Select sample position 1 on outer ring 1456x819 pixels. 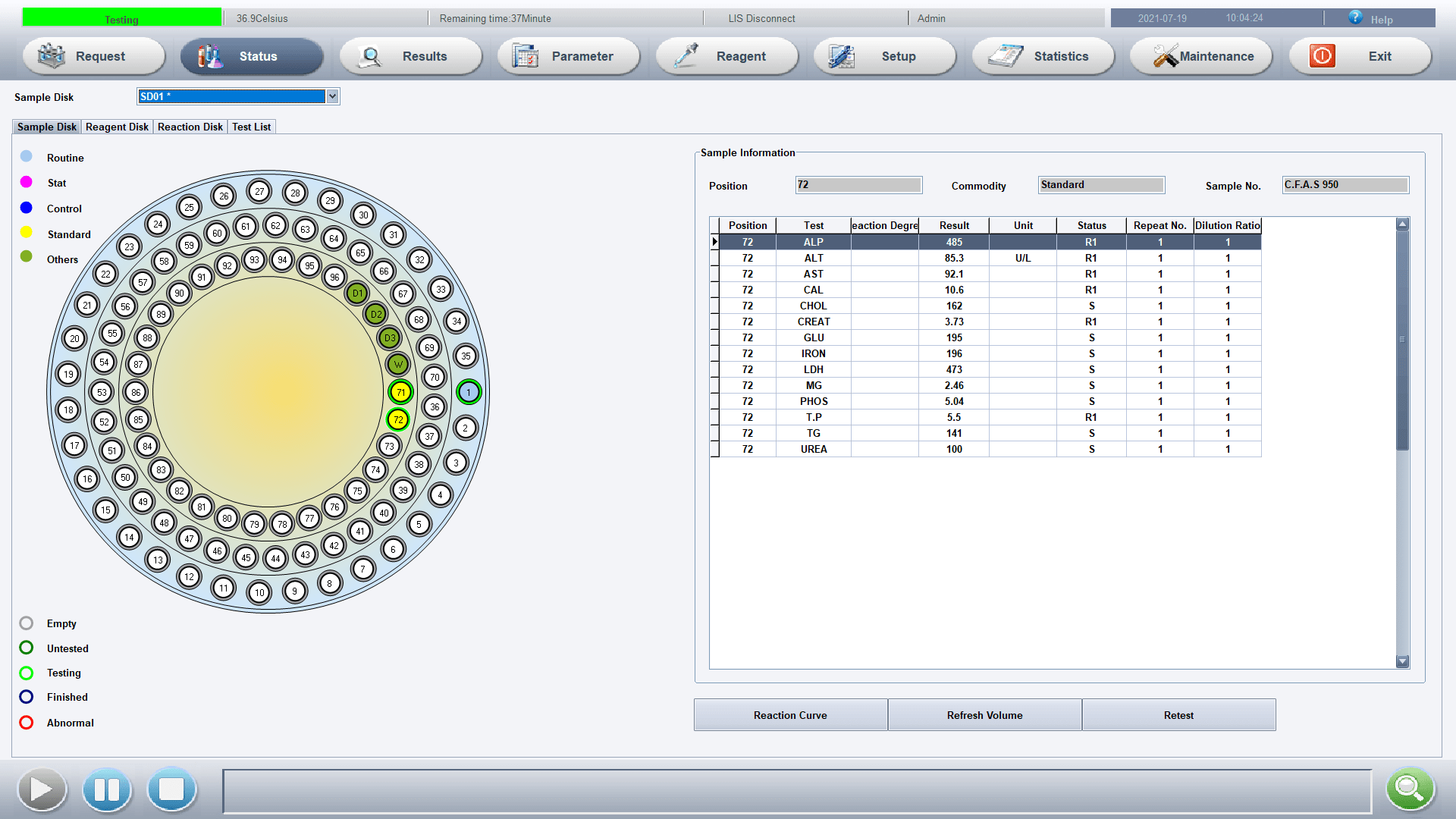coord(469,392)
